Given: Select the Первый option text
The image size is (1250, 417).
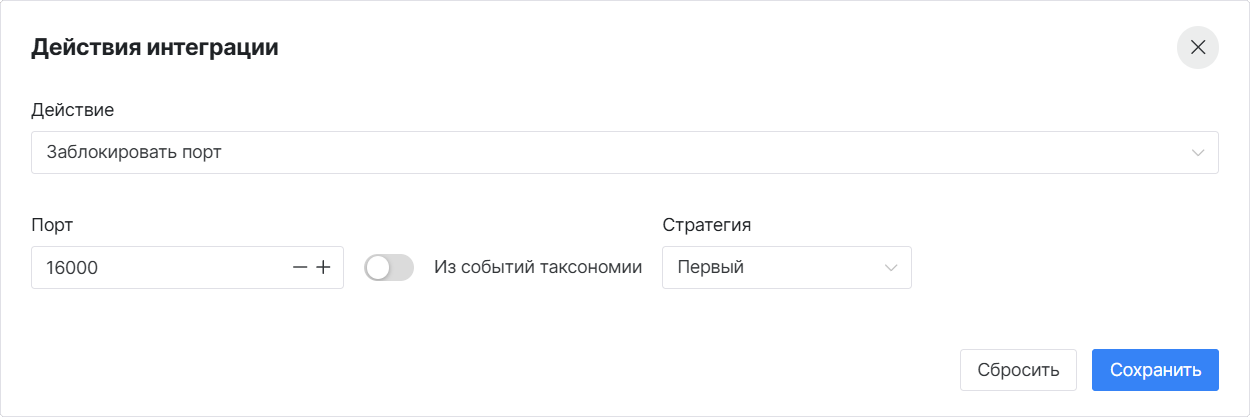Looking at the screenshot, I should (710, 268).
